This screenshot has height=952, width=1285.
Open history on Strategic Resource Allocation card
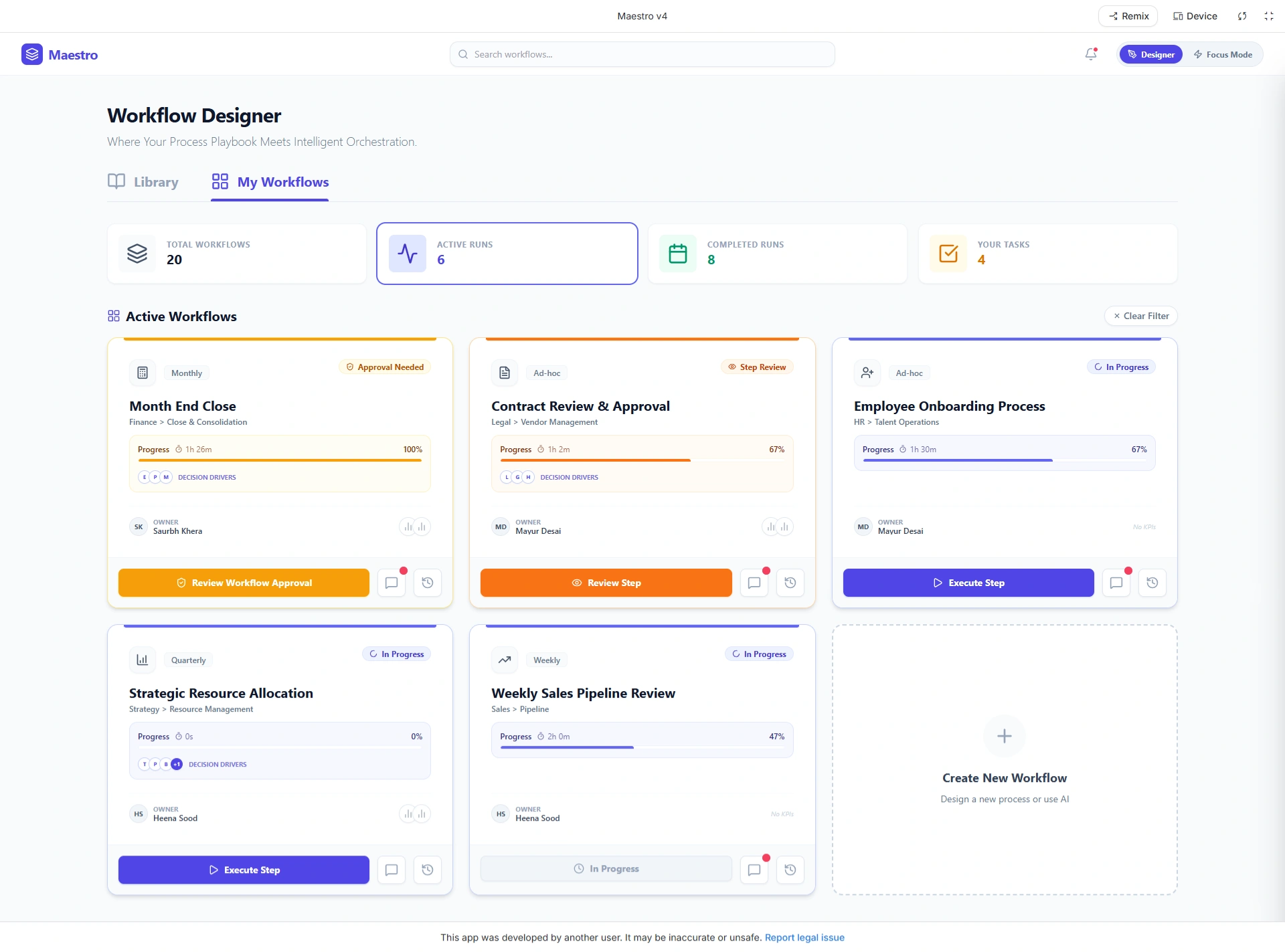tap(427, 870)
